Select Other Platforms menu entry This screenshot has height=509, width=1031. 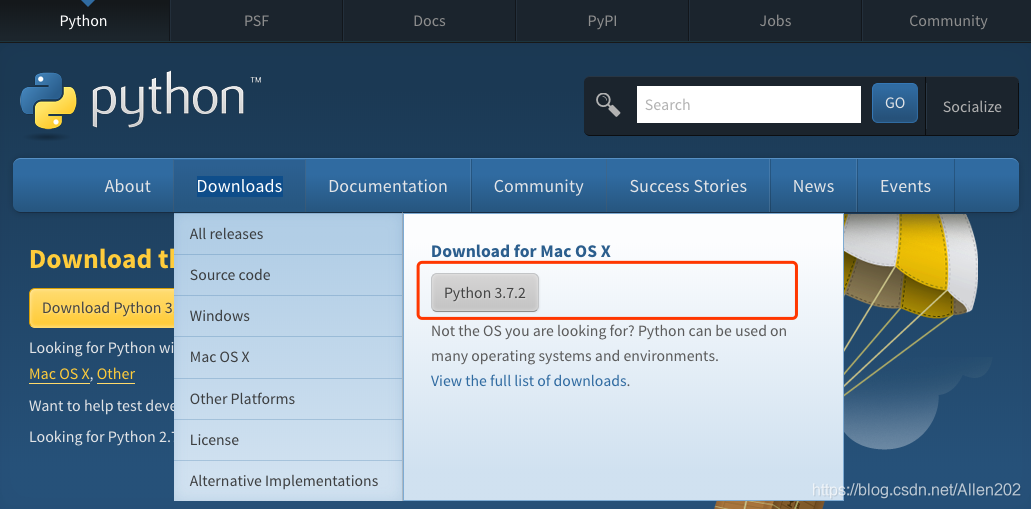click(288, 399)
